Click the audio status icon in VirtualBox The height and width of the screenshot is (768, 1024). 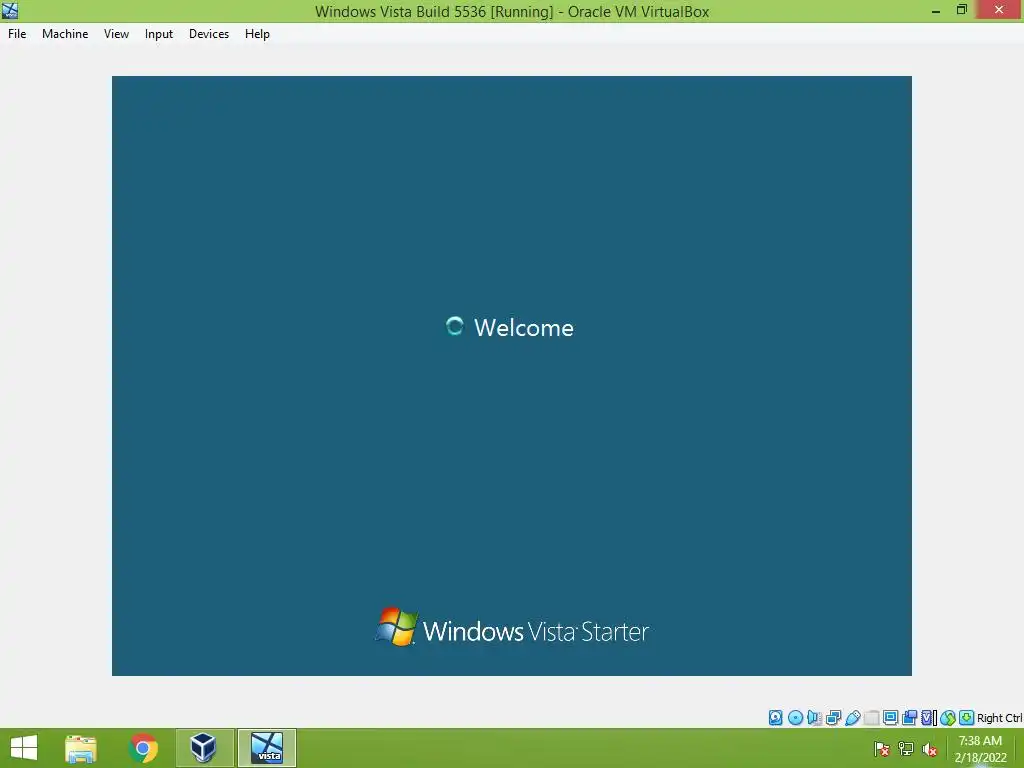[814, 718]
